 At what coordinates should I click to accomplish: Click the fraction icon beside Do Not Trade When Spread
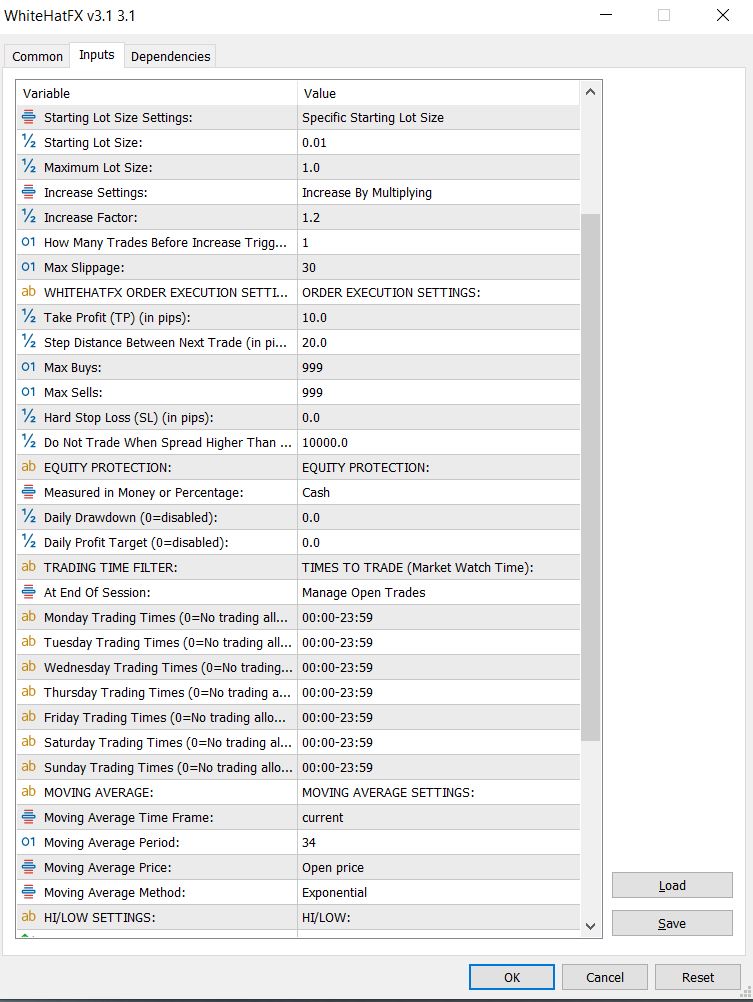pyautogui.click(x=29, y=442)
